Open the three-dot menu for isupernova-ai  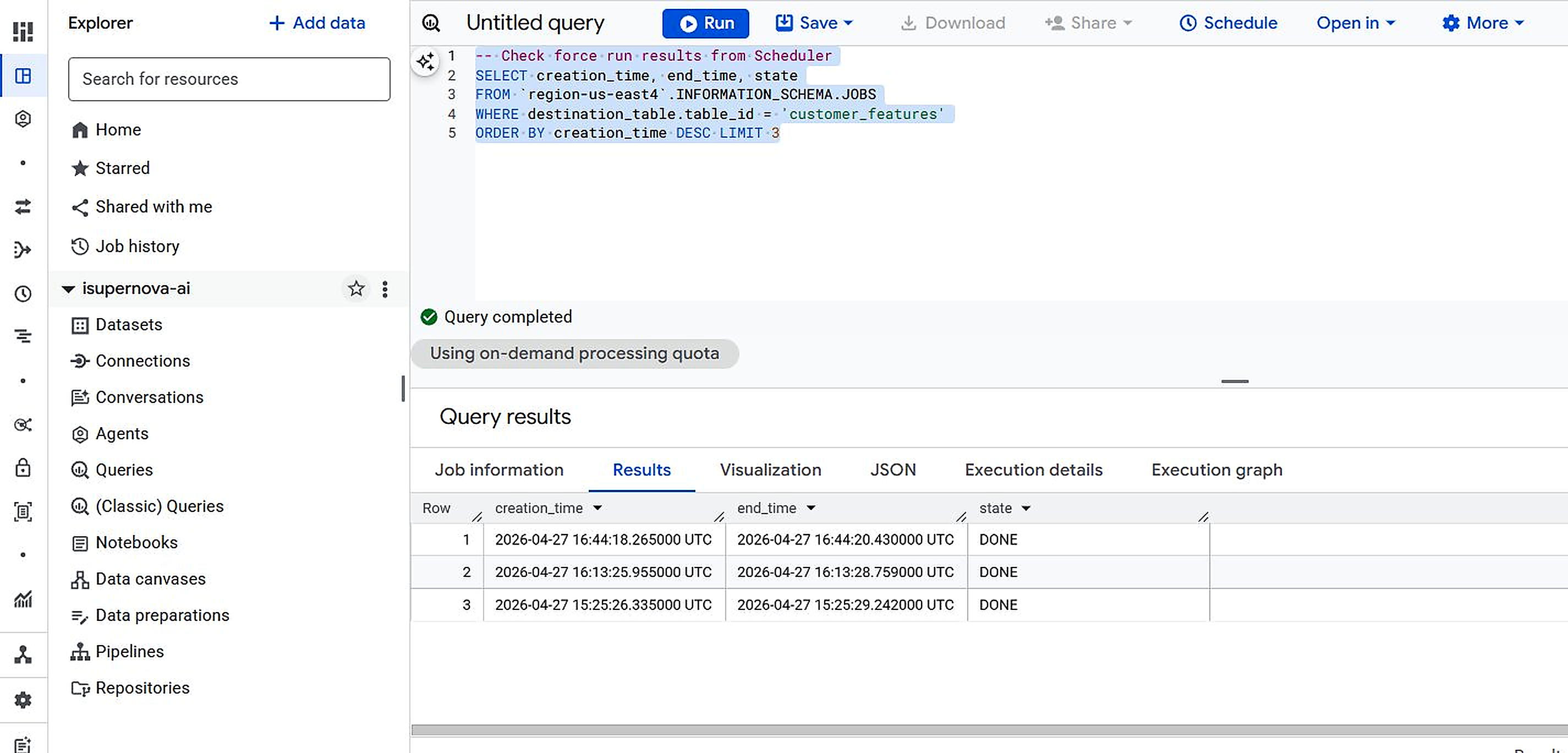tap(385, 289)
